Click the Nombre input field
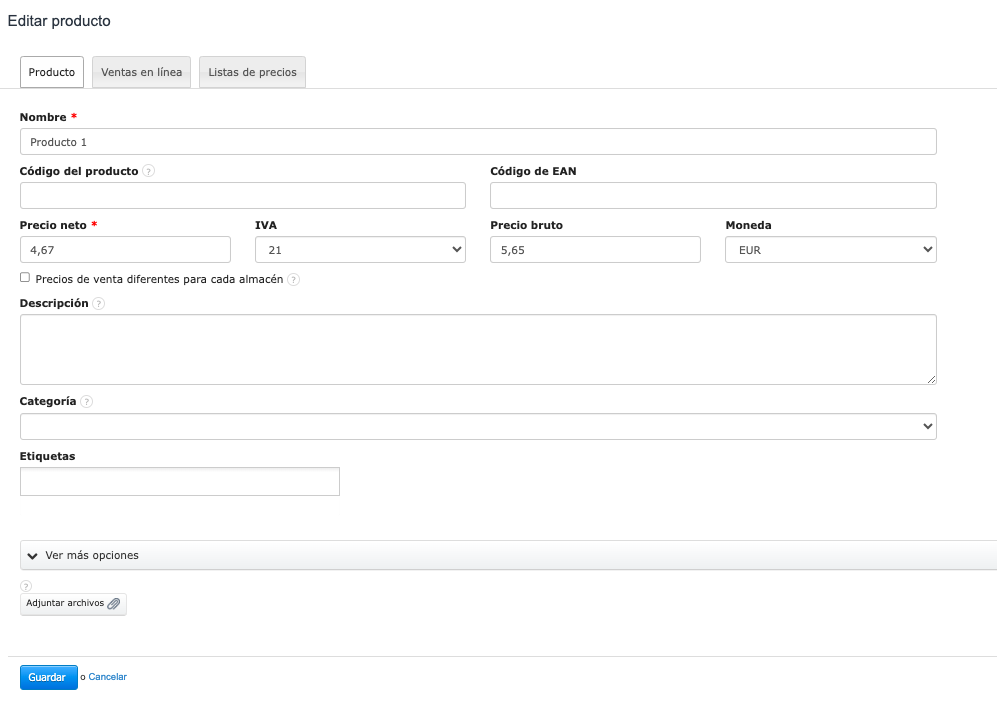Viewport: 997px width, 706px height. pyautogui.click(x=478, y=142)
